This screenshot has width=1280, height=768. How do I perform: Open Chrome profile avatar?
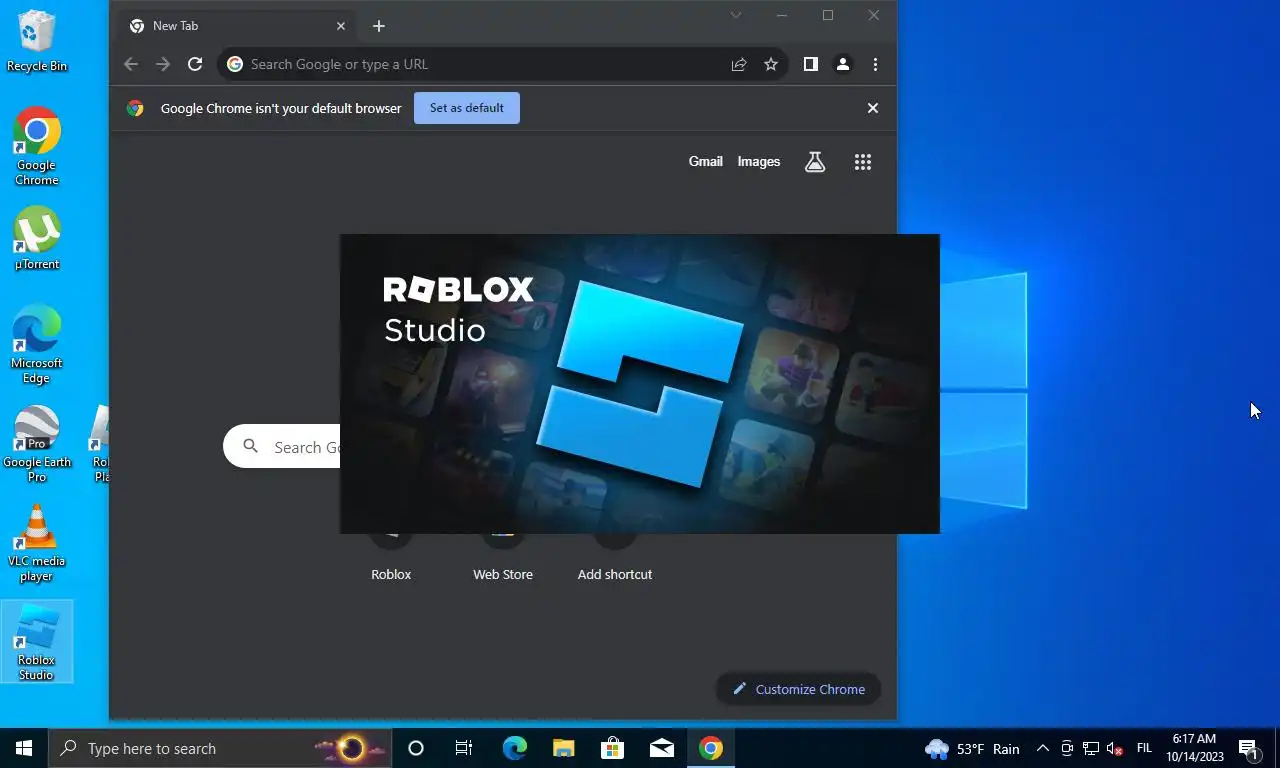(843, 64)
